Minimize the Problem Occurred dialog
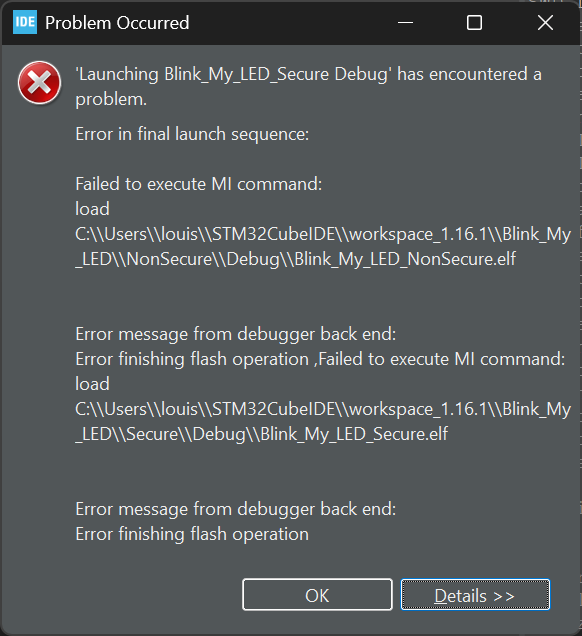 [x=405, y=22]
